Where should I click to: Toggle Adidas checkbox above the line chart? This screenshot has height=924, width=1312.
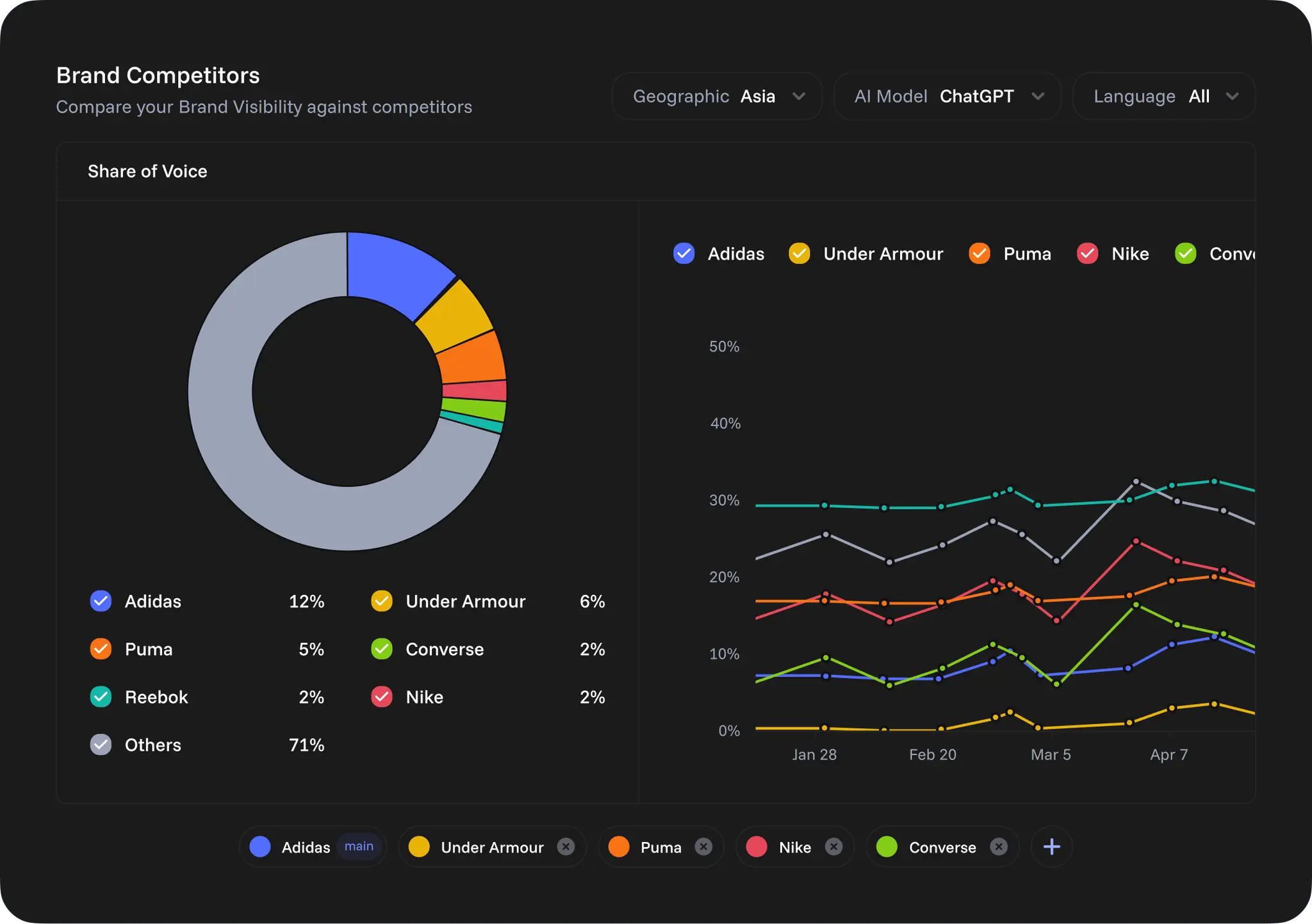(684, 254)
